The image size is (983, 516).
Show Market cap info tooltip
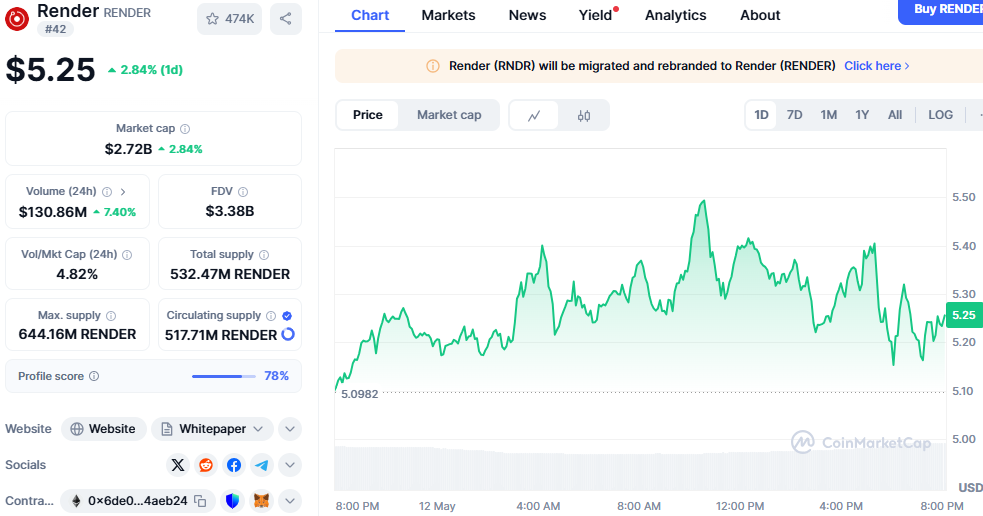pos(185,129)
